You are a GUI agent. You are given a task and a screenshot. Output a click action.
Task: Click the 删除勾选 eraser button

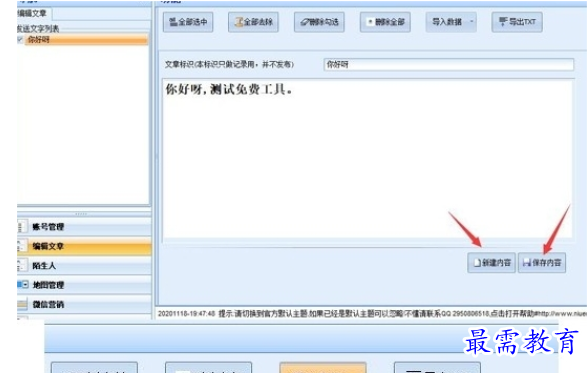tap(319, 22)
